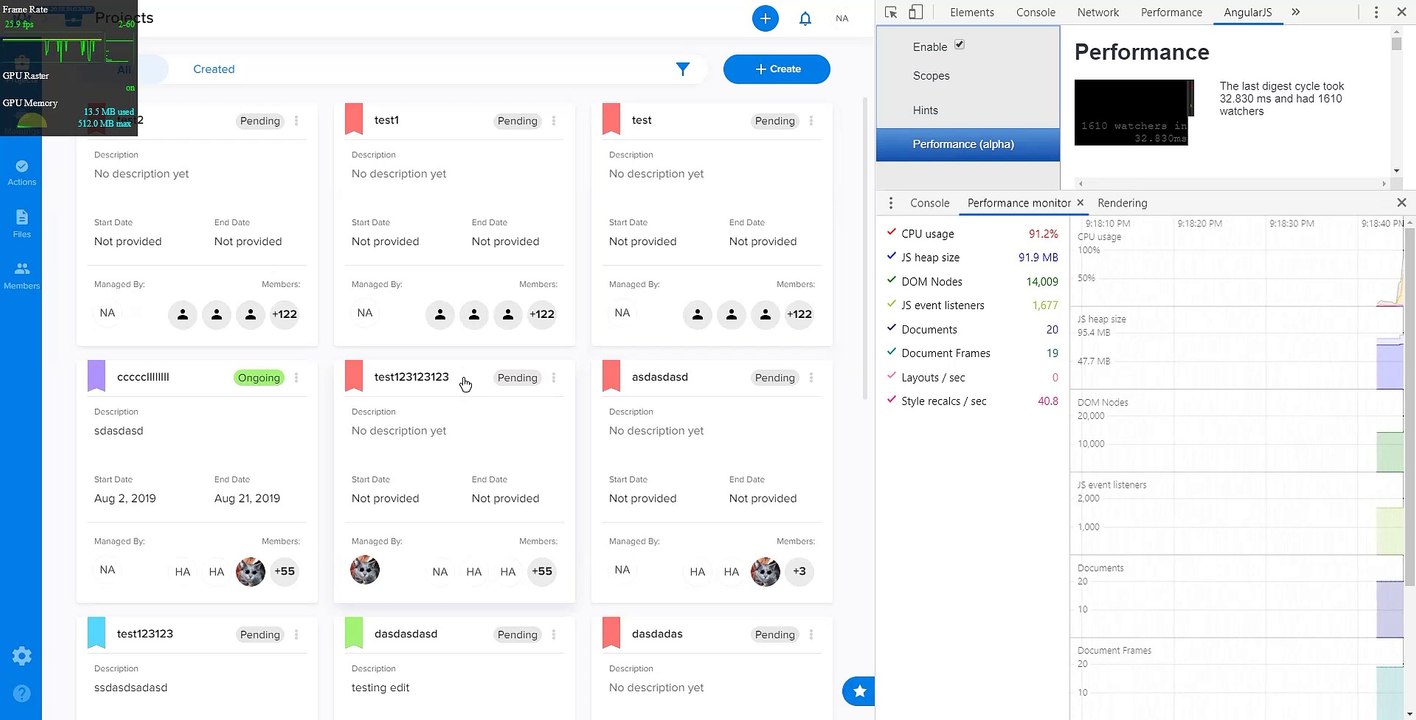
Task: Open three-dot menu on test card
Action: 811,121
